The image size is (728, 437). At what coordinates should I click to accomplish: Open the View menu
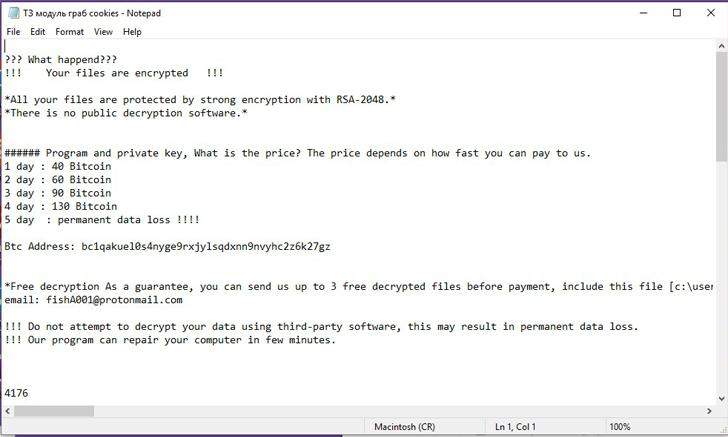pyautogui.click(x=103, y=32)
